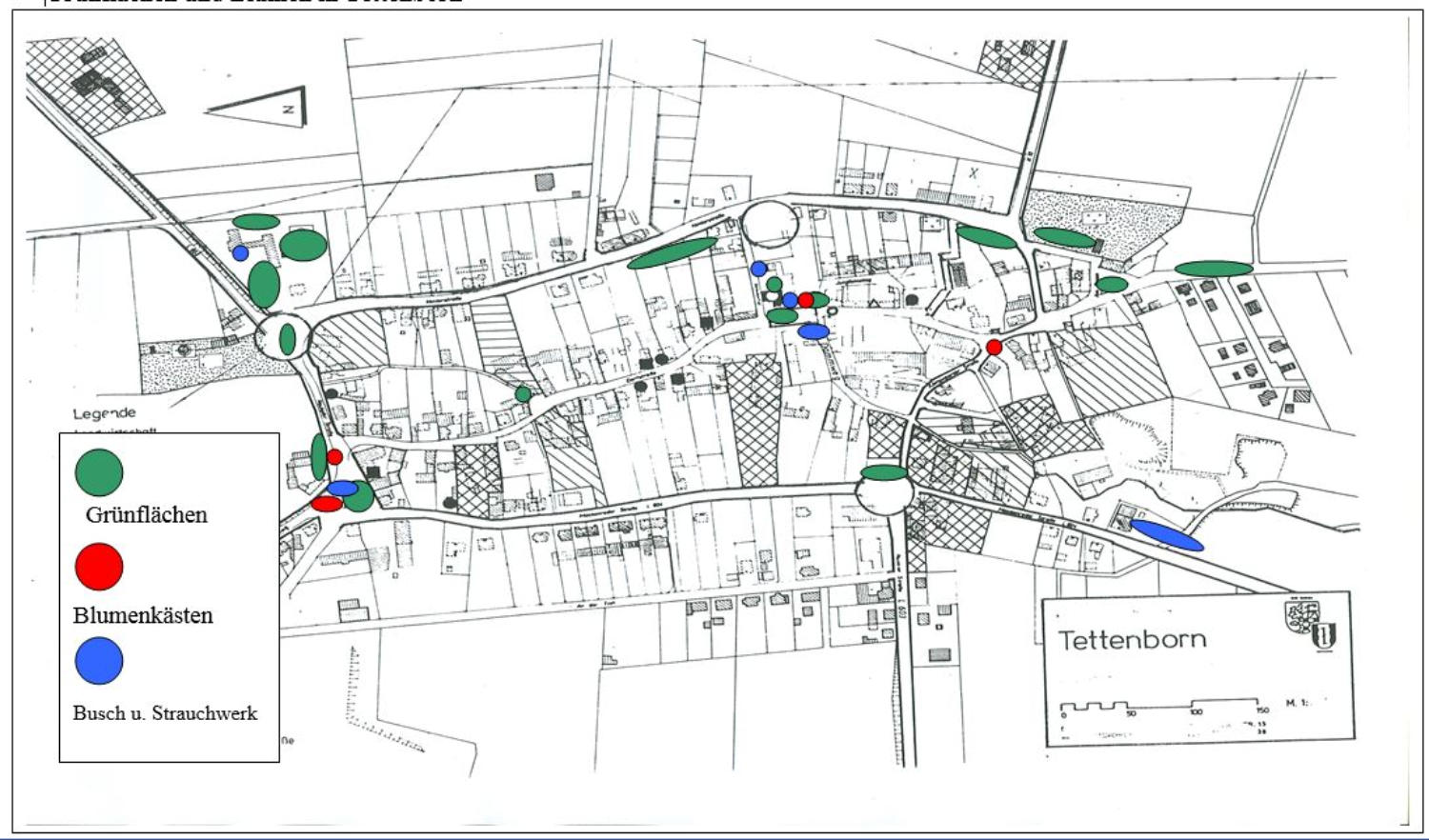This screenshot has width=1429, height=840.
Task: Select the green ellipse at far right edge
Action: (1213, 269)
